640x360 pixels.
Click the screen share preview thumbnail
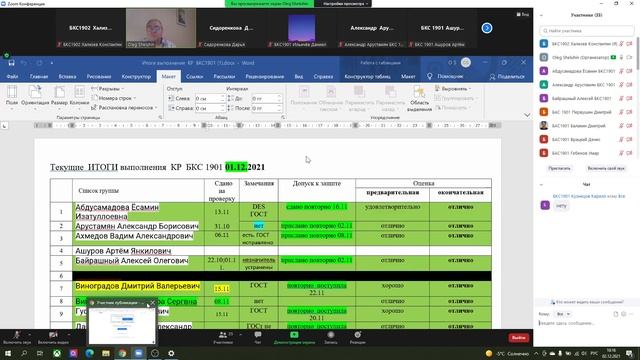122,326
